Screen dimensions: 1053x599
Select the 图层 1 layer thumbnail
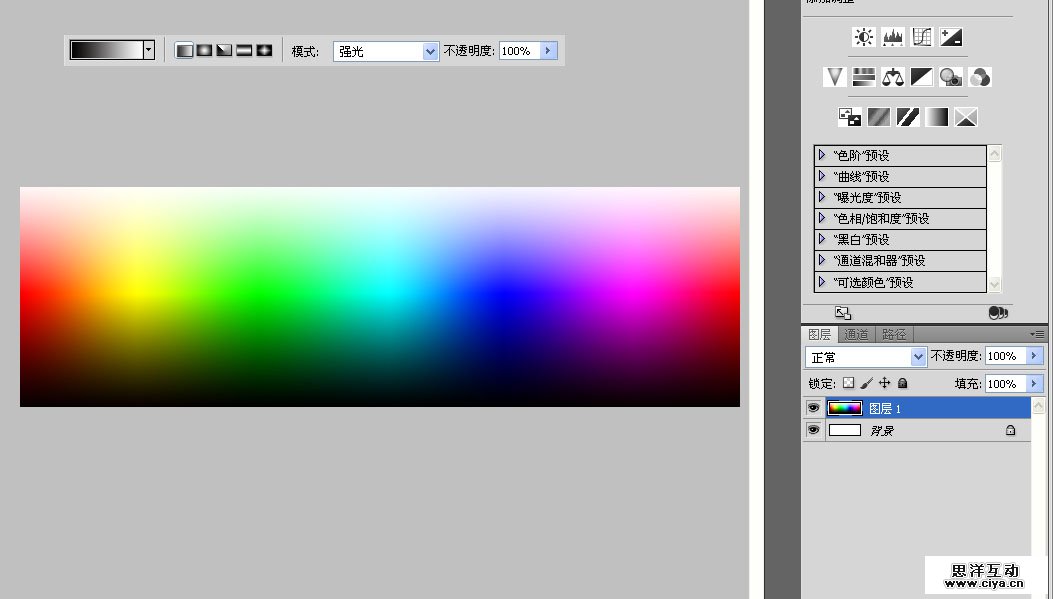coord(845,408)
